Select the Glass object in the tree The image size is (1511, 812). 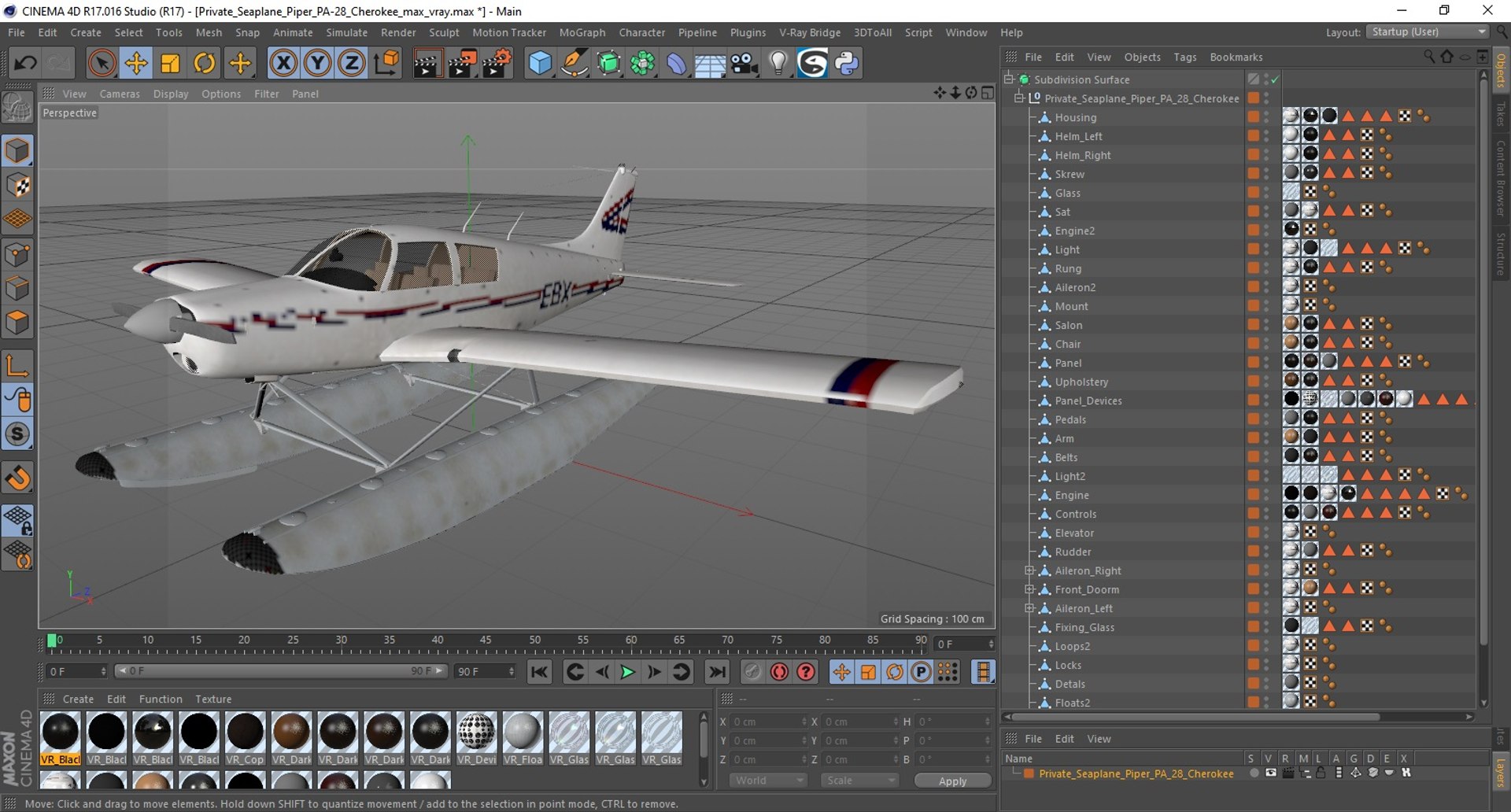tap(1068, 193)
